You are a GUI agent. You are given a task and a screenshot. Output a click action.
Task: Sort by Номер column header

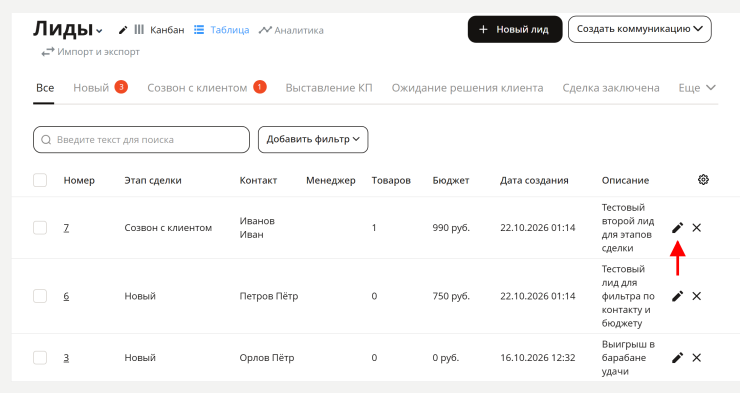coord(79,180)
